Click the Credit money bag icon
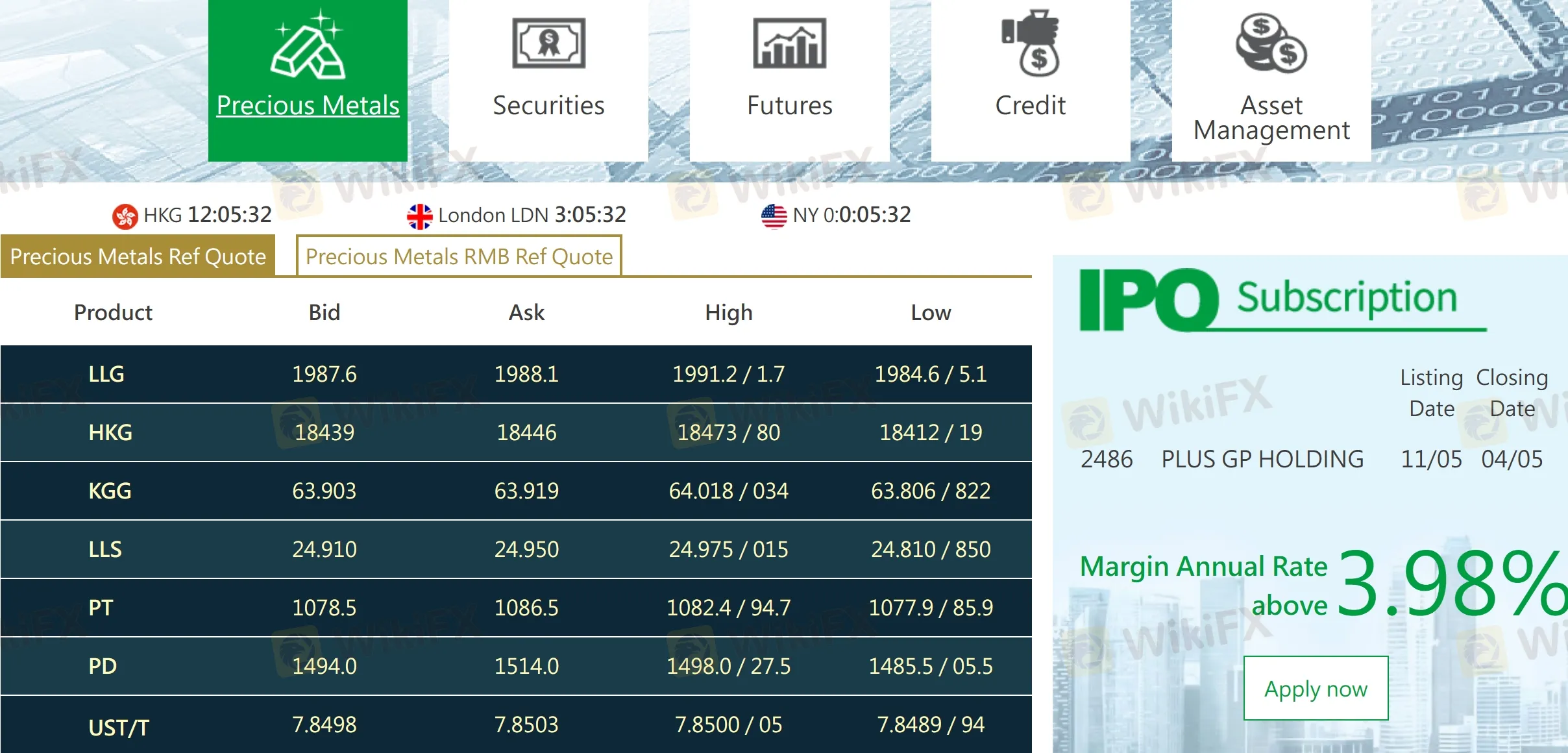The image size is (1568, 753). pos(1031,43)
